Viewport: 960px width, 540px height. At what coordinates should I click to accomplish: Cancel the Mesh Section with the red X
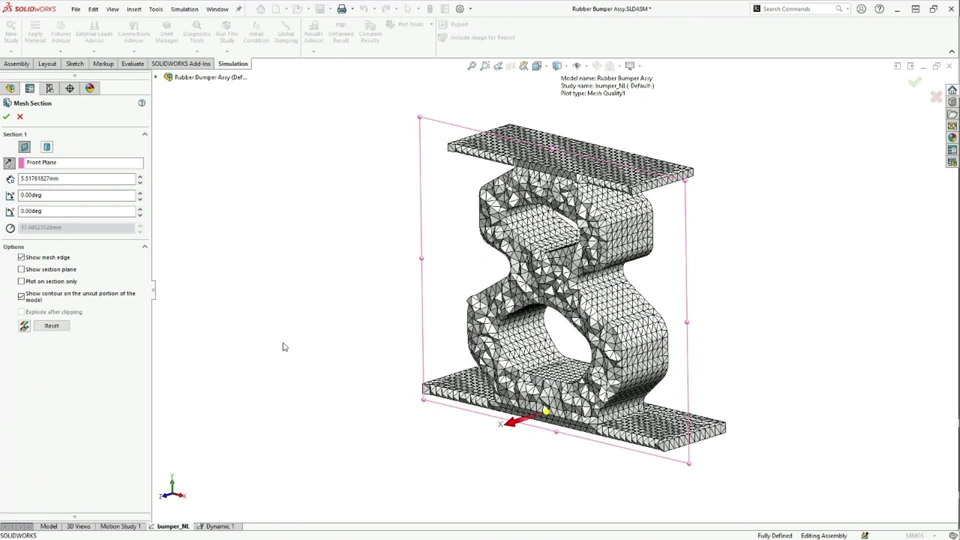[20, 116]
